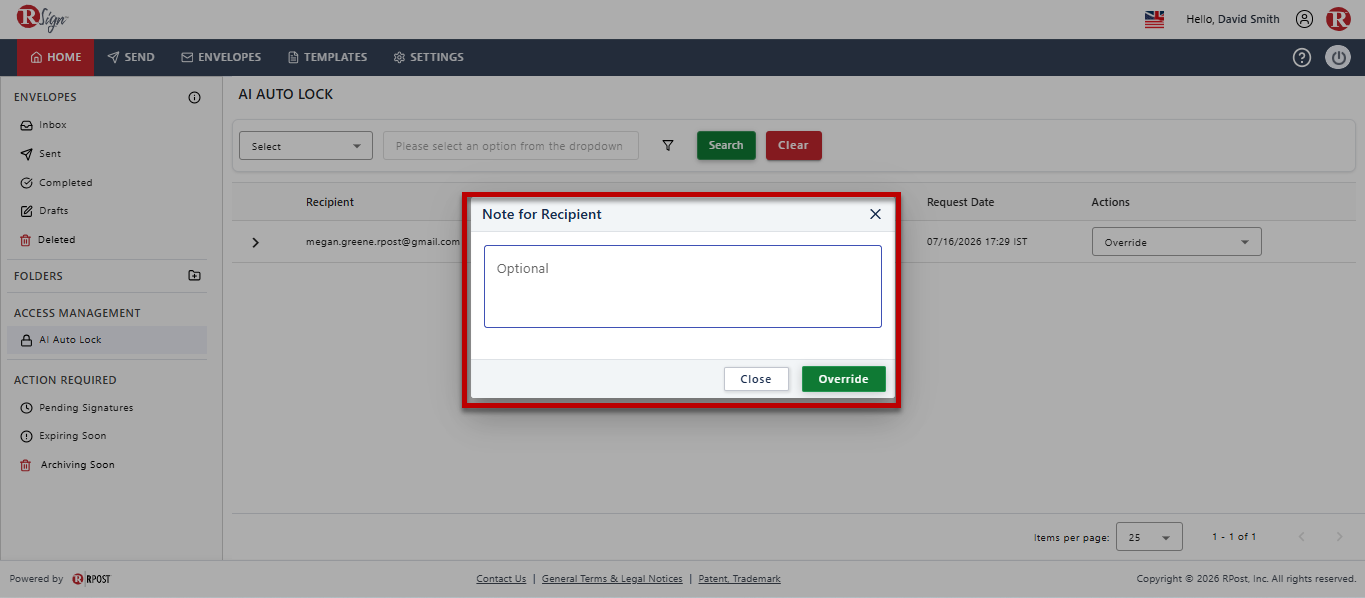
Task: Click the Actions column header
Action: [x=1110, y=202]
